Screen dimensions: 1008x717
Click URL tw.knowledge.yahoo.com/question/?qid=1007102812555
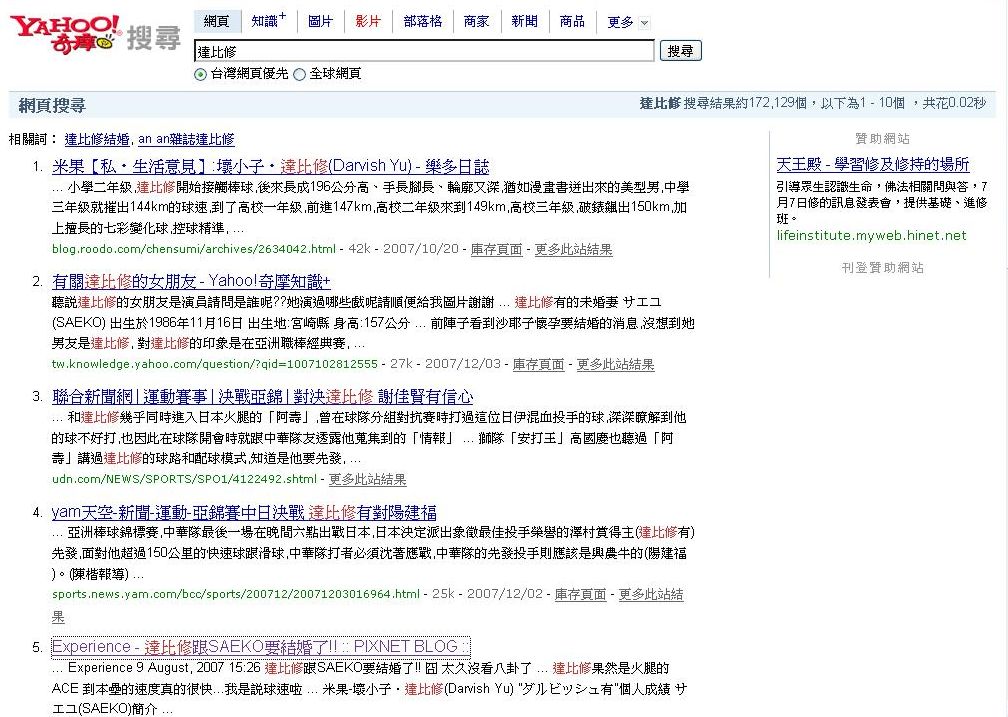(x=215, y=364)
